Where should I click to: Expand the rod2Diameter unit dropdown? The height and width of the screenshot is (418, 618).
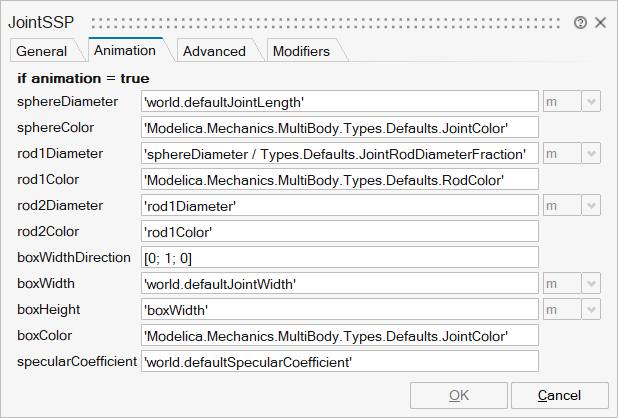591,205
